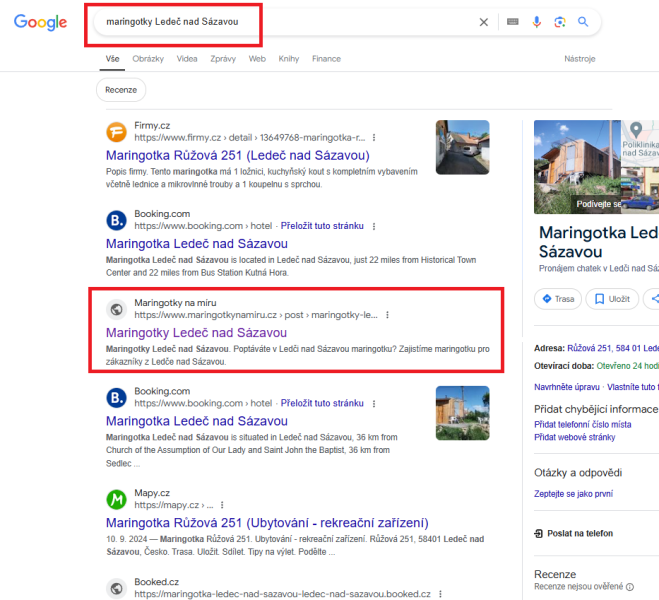
Task: Switch to the Videa tab
Action: coord(187,59)
